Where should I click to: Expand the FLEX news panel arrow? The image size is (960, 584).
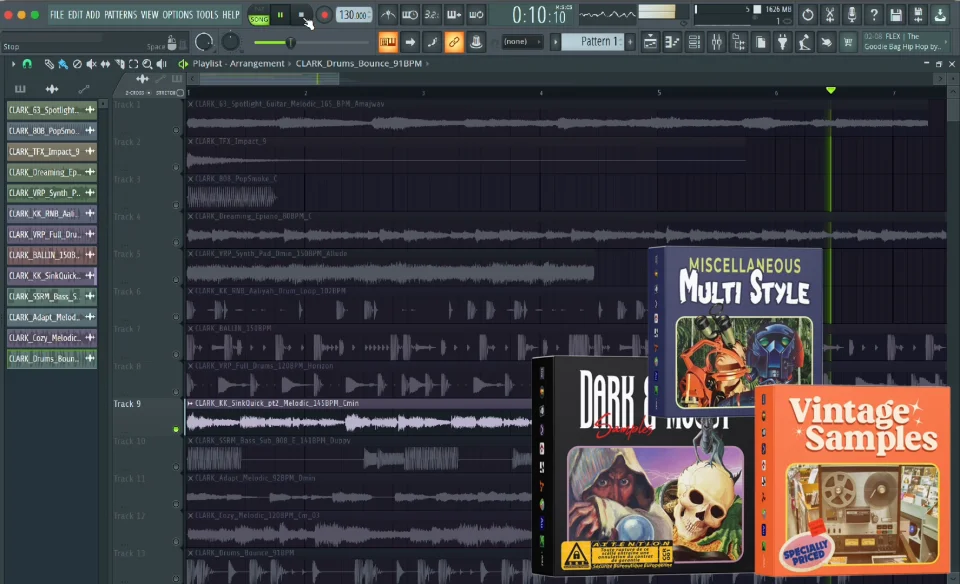click(947, 42)
